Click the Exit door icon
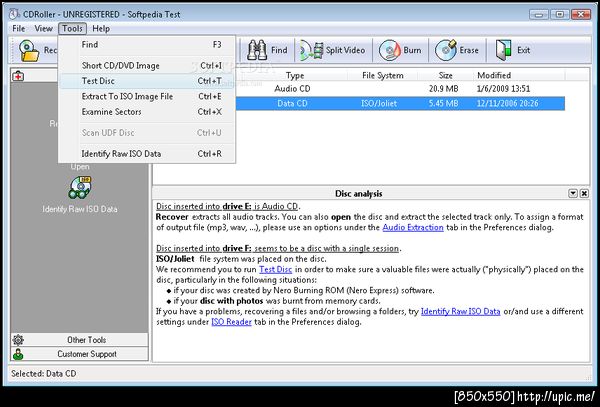 (503, 50)
